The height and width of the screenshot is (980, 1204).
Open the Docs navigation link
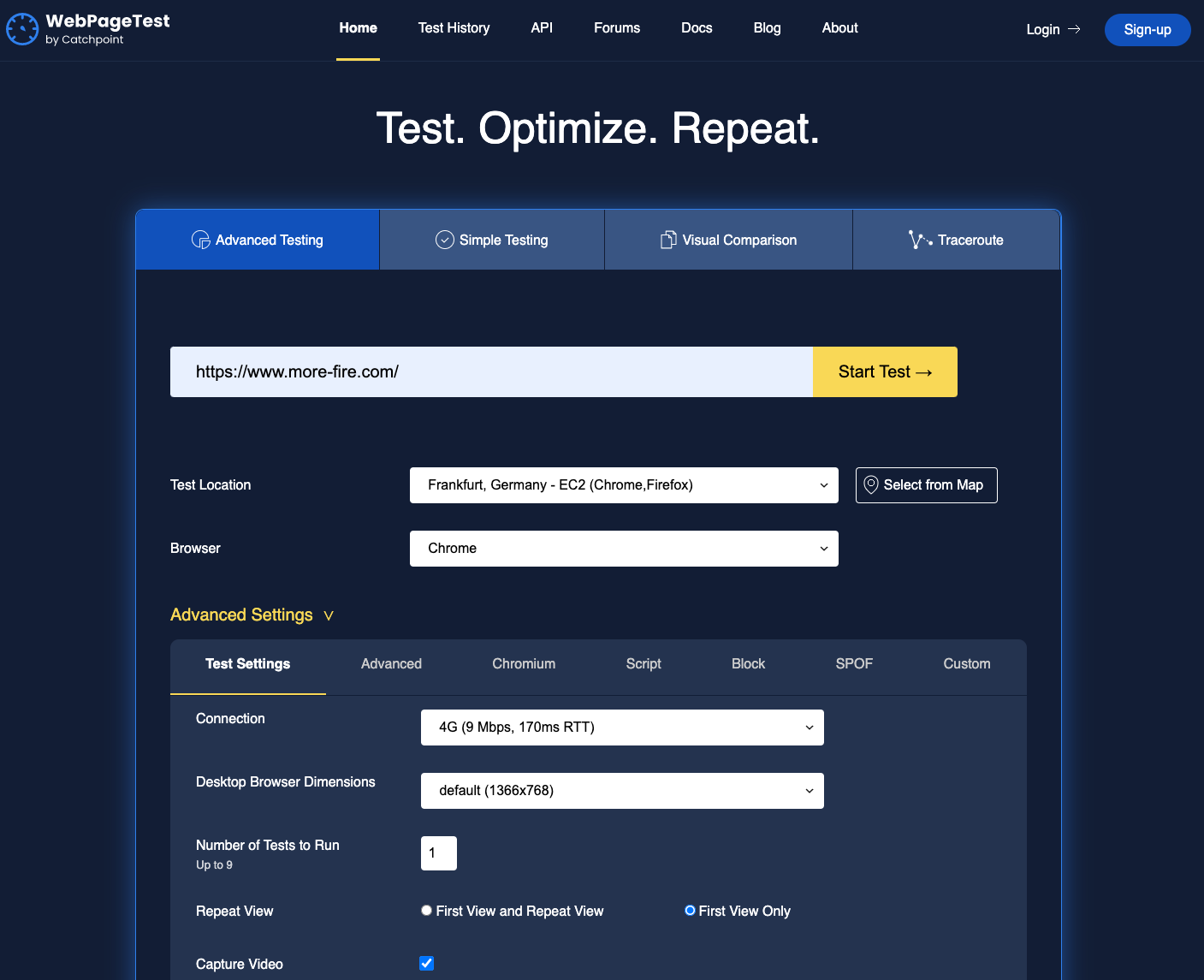697,28
